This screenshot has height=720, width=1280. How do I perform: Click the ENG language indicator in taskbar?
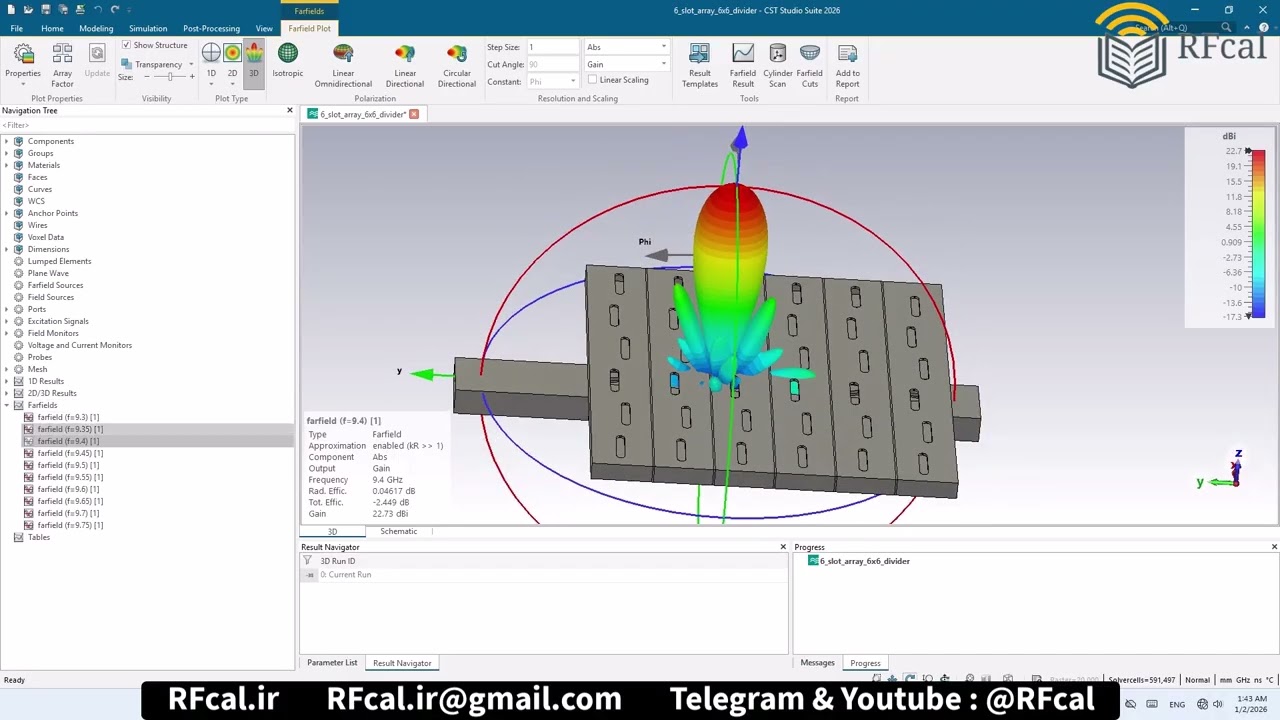[1177, 704]
